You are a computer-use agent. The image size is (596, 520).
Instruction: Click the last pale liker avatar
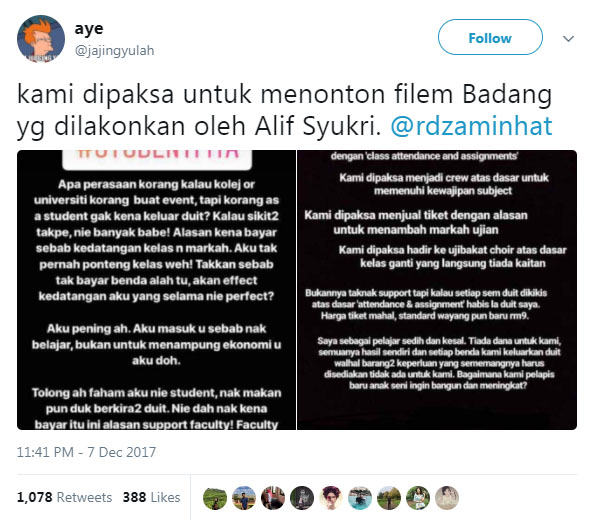pyautogui.click(x=447, y=498)
